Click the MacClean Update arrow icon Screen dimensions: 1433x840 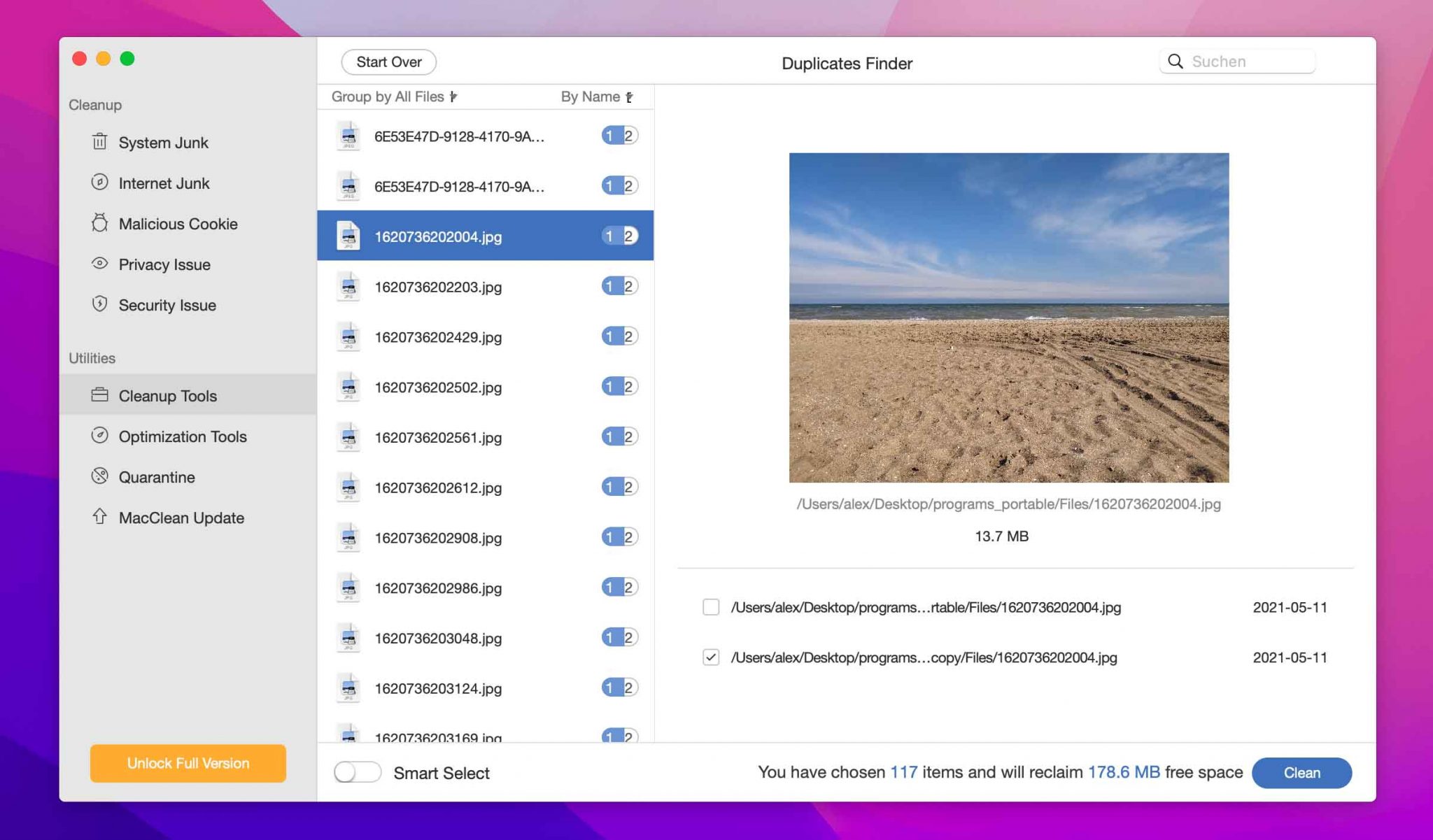tap(99, 517)
